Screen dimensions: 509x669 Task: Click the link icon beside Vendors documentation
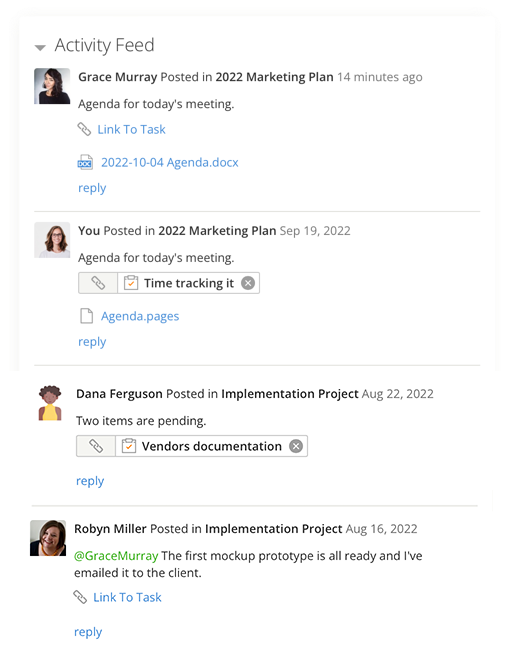pyautogui.click(x=96, y=446)
